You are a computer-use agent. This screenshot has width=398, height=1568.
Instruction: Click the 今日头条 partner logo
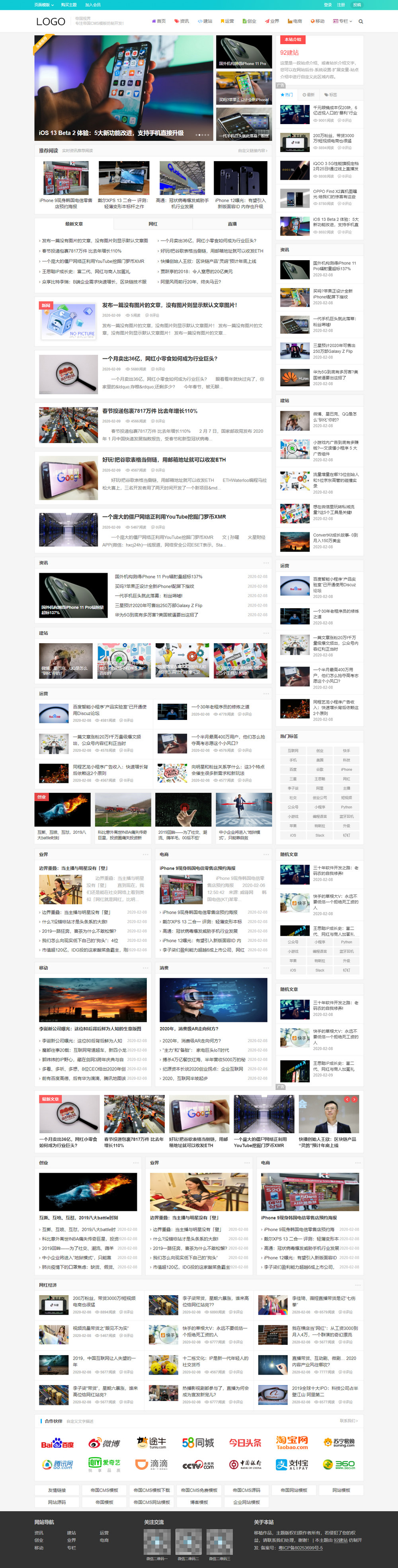pyautogui.click(x=245, y=1443)
